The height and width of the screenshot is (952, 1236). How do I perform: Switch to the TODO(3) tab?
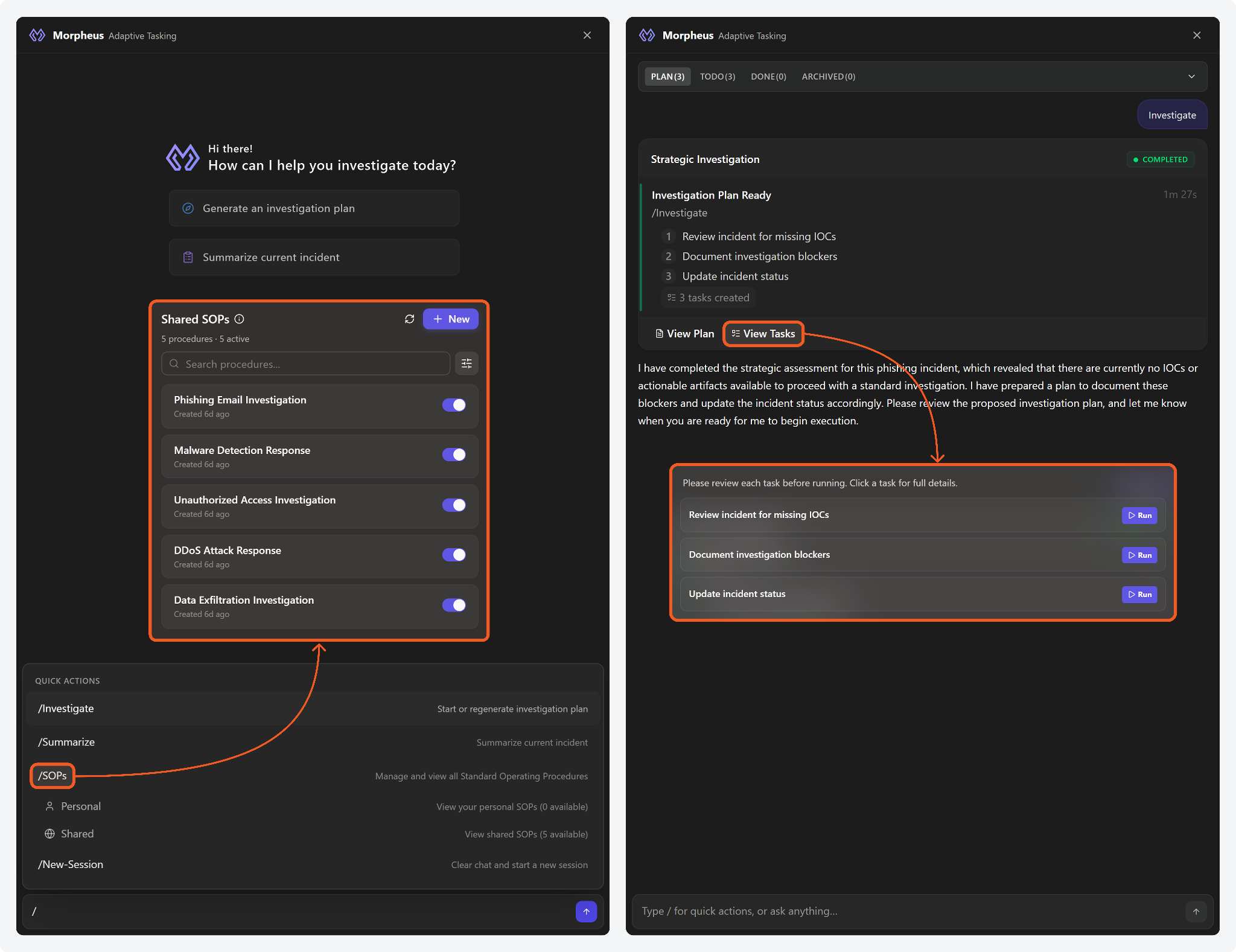[x=717, y=77]
